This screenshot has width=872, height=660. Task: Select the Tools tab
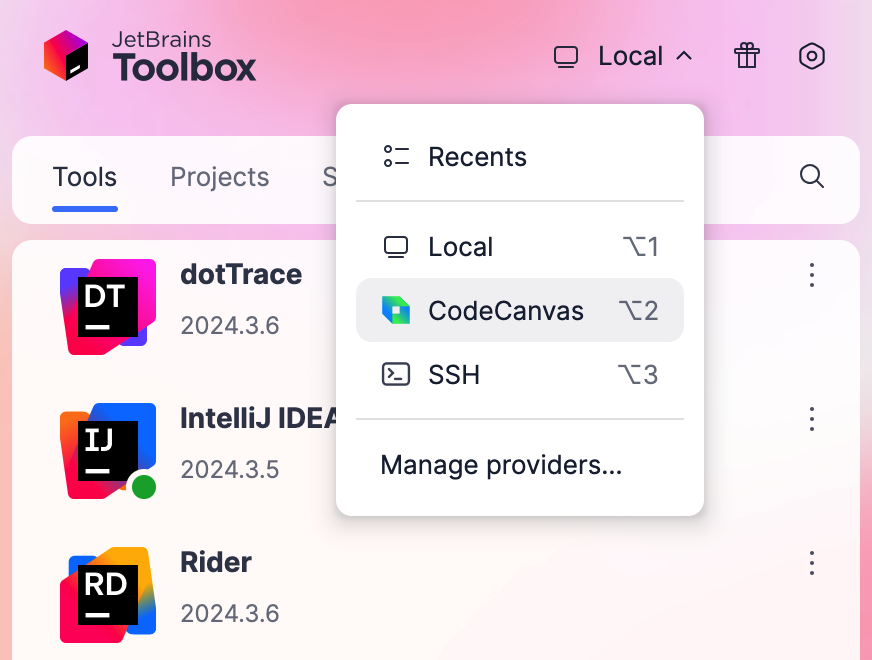[84, 177]
